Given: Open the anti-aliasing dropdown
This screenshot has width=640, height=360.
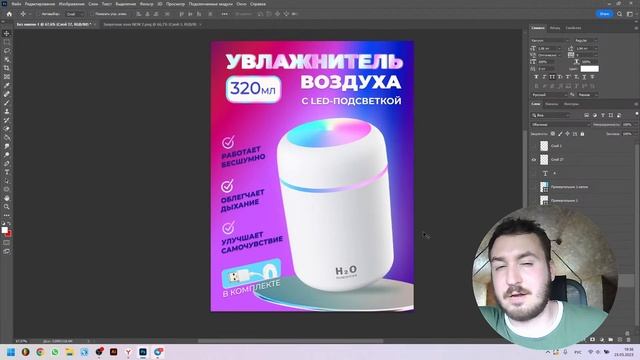Looking at the screenshot, I should [587, 95].
